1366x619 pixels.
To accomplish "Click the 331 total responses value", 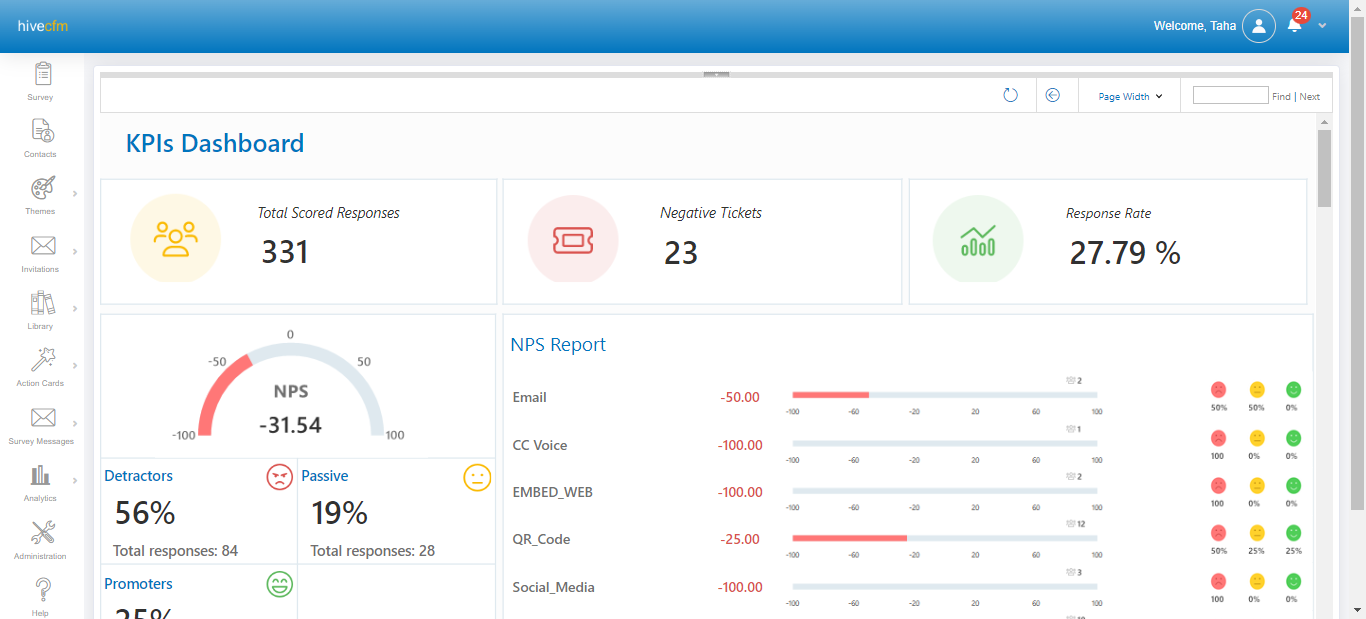I will click(x=285, y=252).
